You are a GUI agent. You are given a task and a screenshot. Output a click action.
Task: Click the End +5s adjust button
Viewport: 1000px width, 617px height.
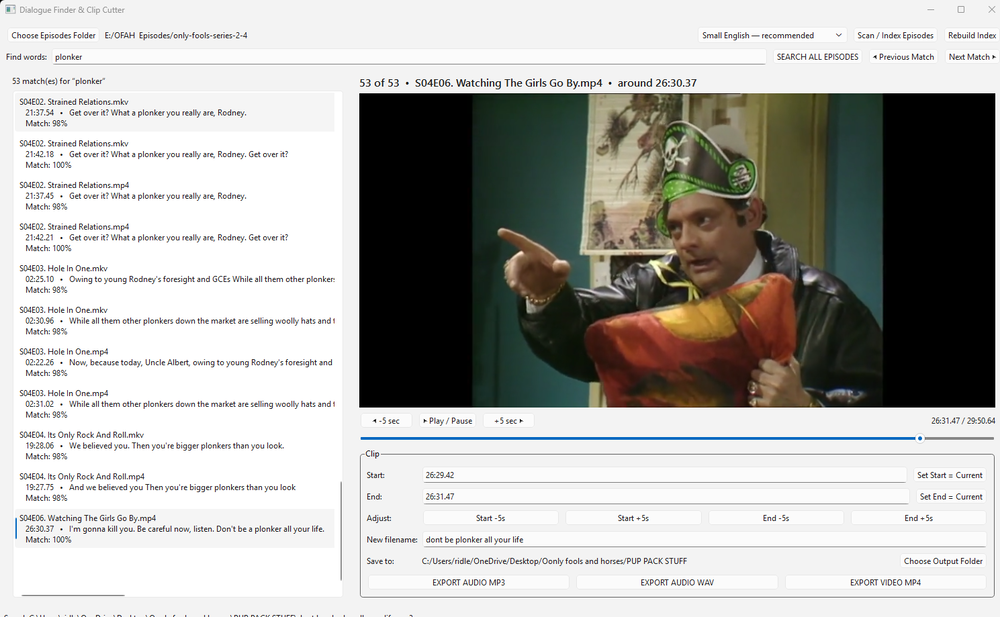[918, 518]
